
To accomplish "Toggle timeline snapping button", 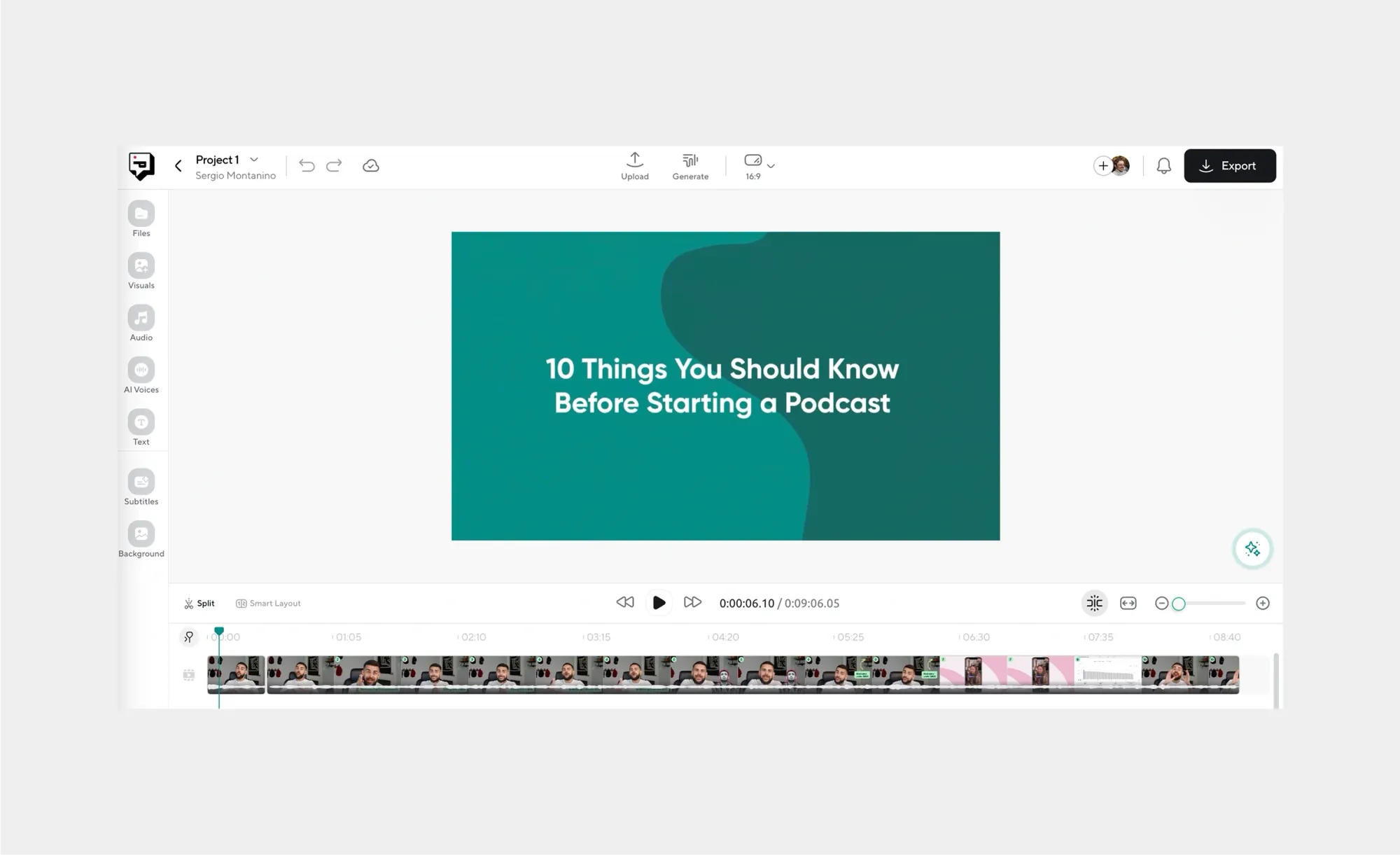I will pos(1094,603).
